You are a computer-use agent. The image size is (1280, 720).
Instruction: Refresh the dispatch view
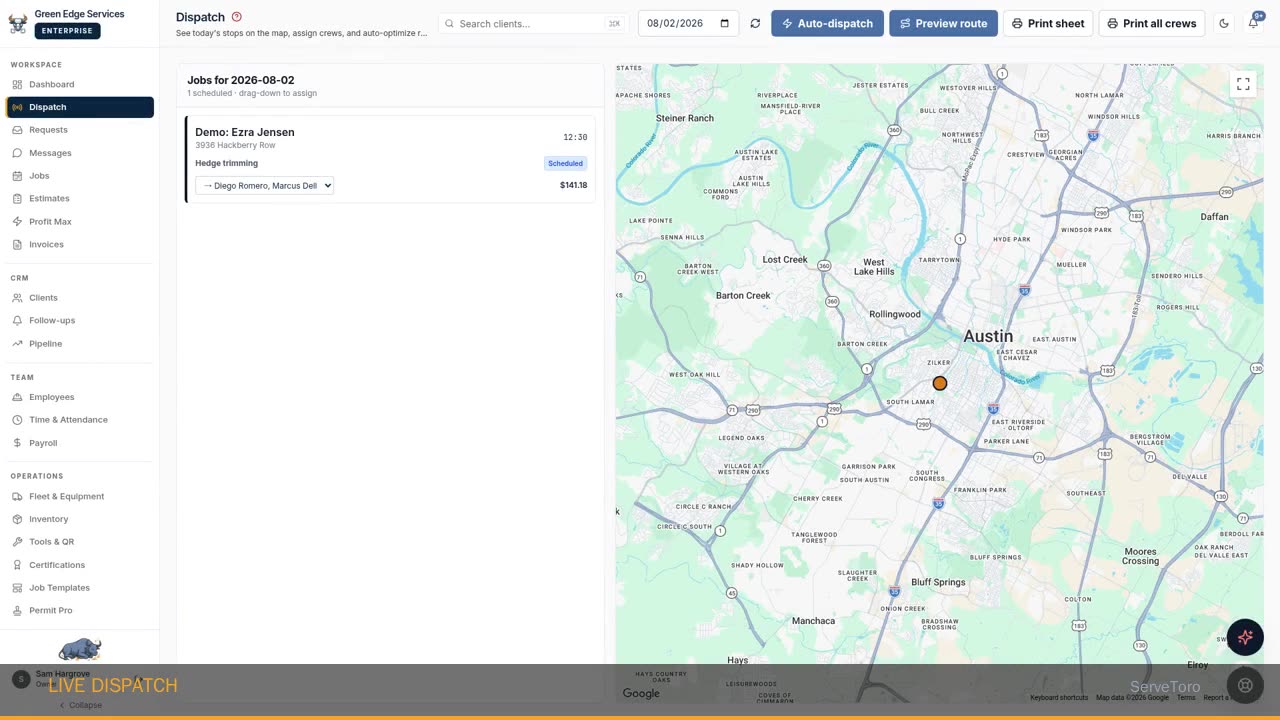(x=755, y=23)
